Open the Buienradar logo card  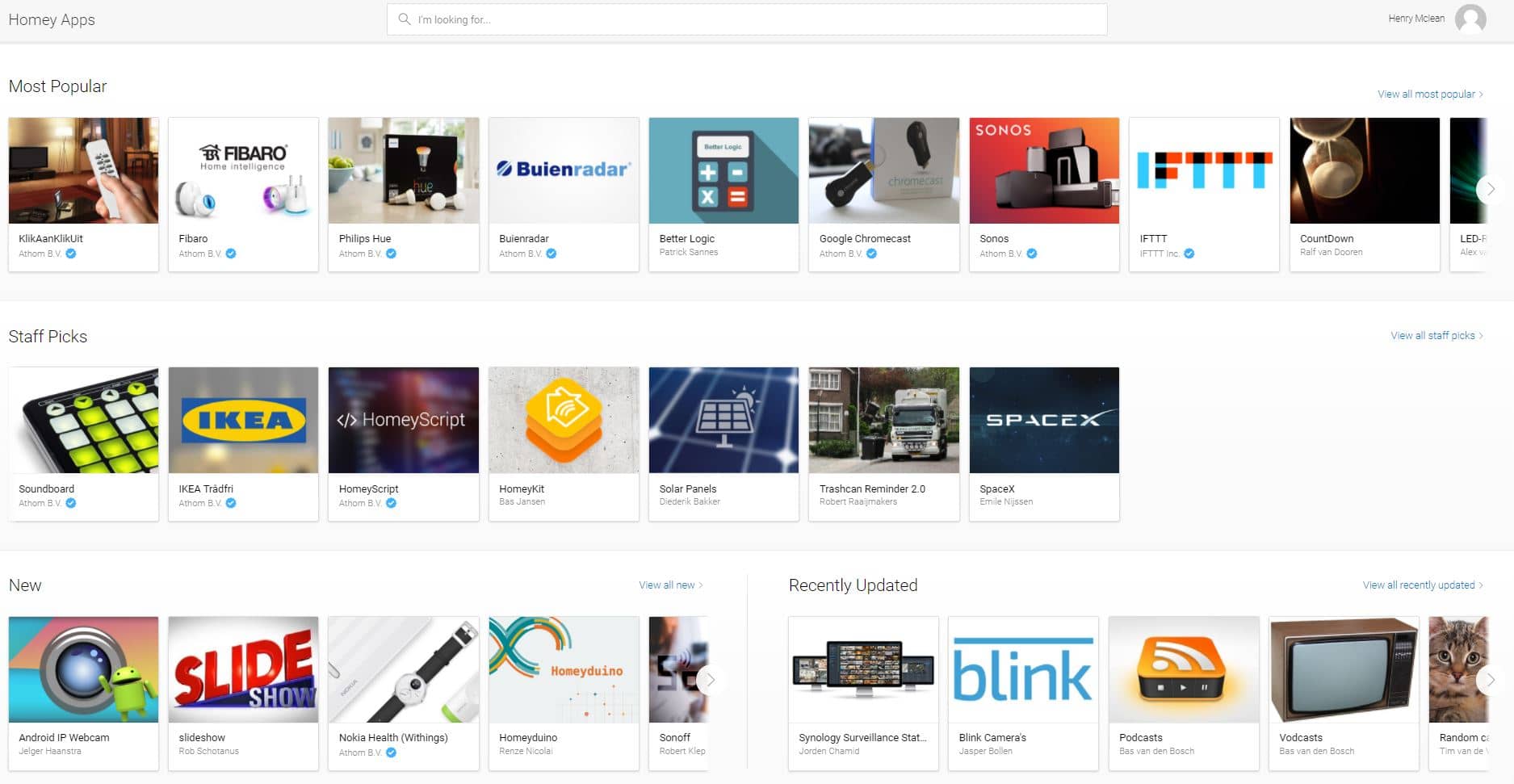click(x=564, y=170)
